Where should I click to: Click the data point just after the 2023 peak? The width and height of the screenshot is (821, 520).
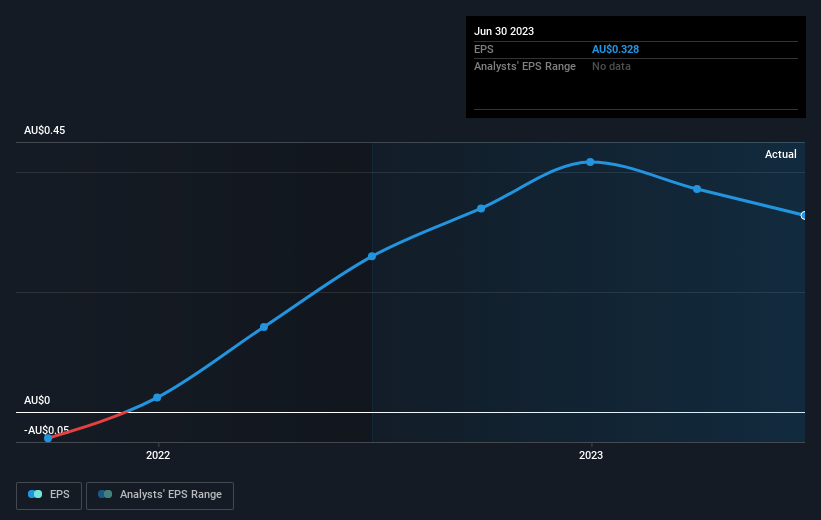pyautogui.click(x=697, y=189)
